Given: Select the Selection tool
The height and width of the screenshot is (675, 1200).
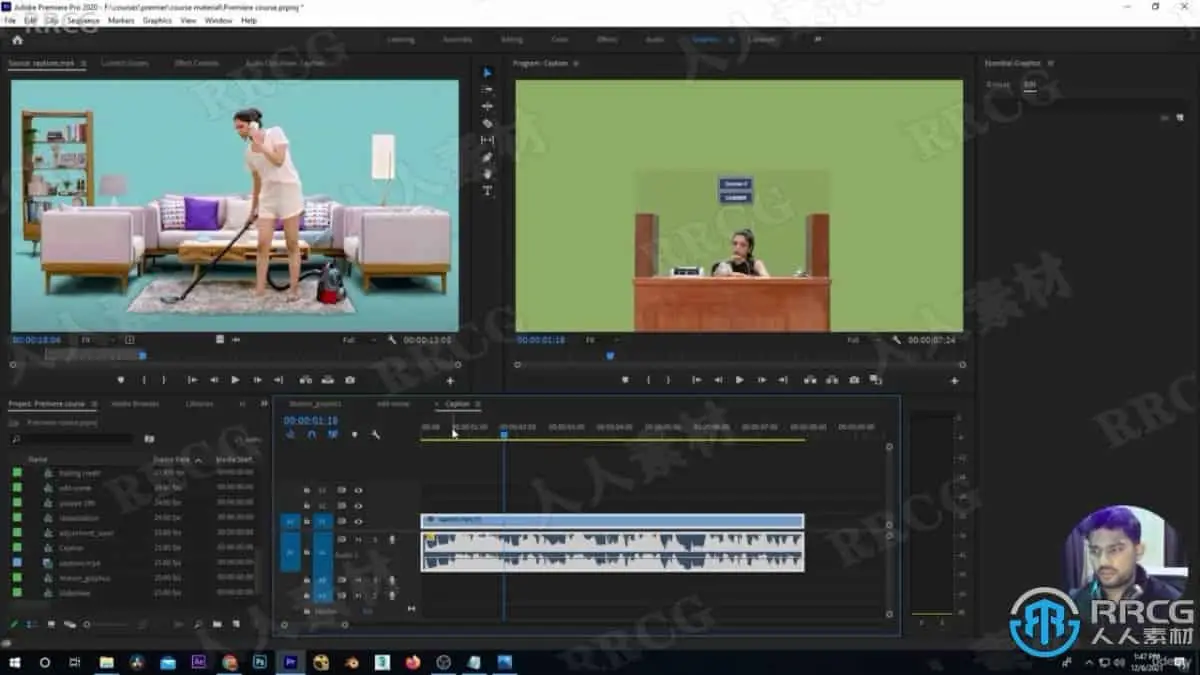Looking at the screenshot, I should [x=488, y=72].
